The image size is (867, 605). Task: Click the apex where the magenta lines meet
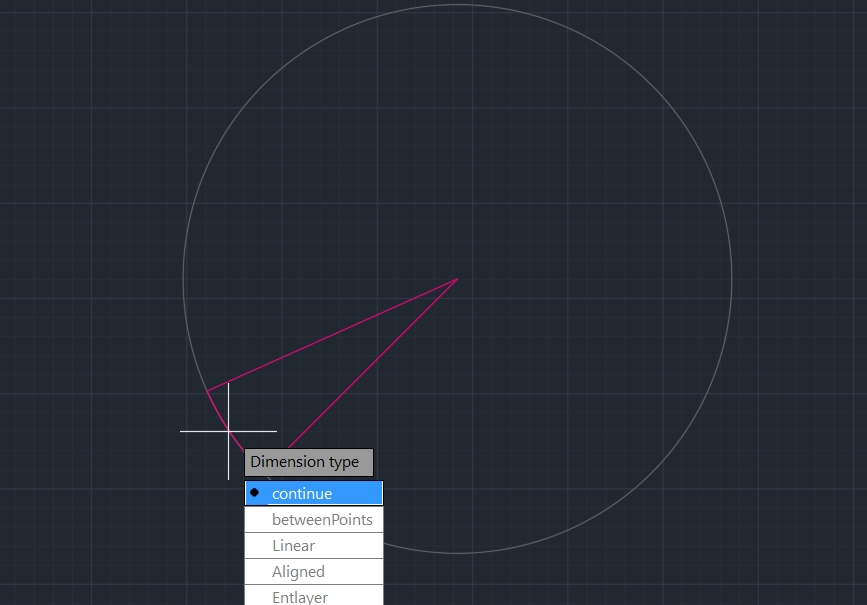point(457,279)
